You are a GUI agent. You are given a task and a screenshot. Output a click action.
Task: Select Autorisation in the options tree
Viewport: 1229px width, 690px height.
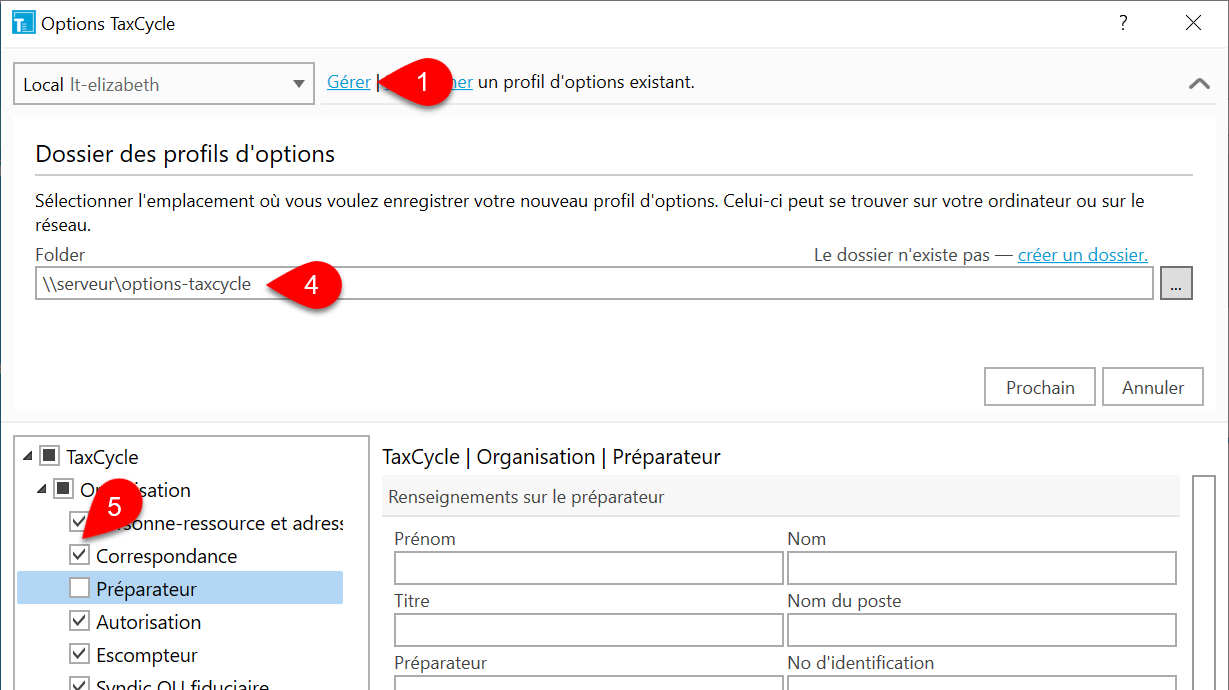[148, 622]
